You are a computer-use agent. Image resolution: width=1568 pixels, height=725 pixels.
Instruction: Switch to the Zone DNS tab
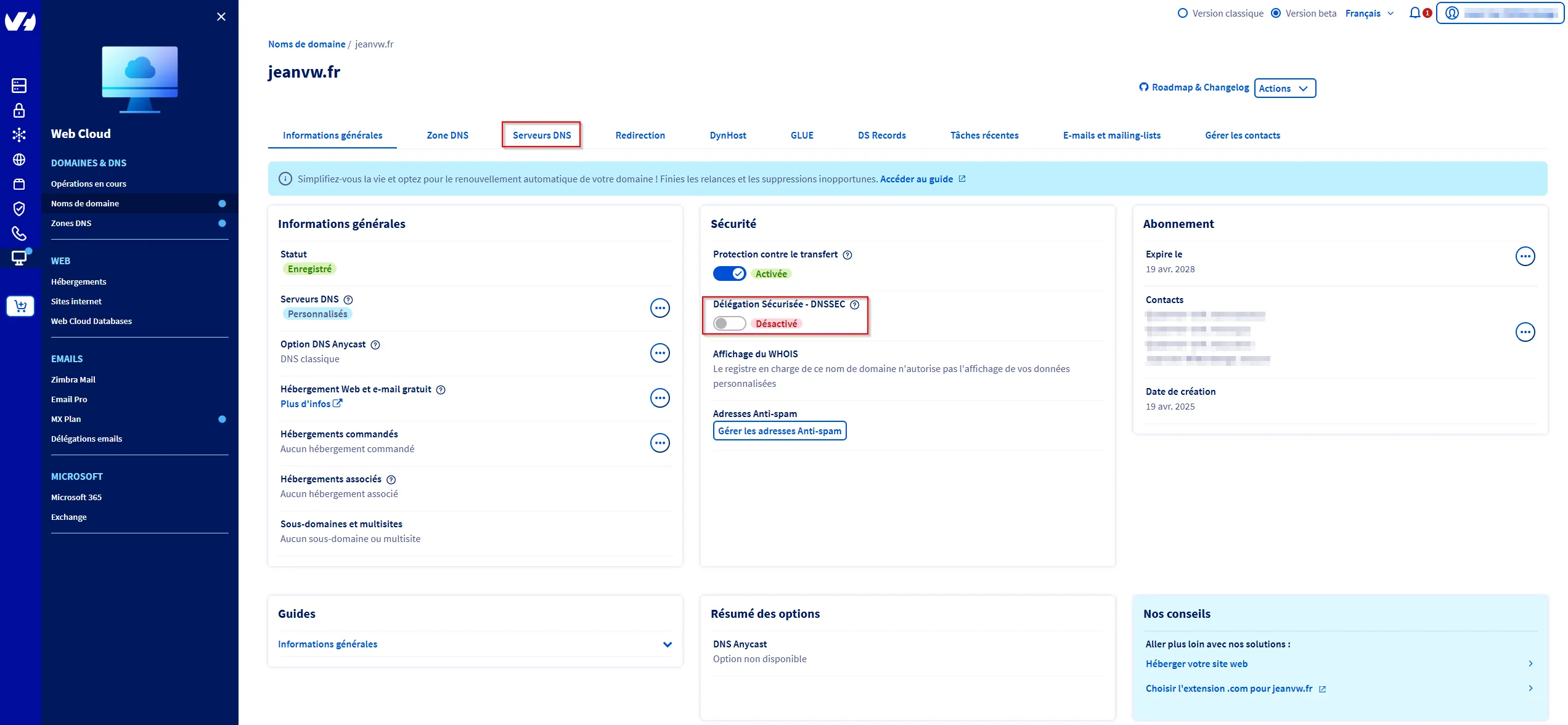tap(447, 135)
